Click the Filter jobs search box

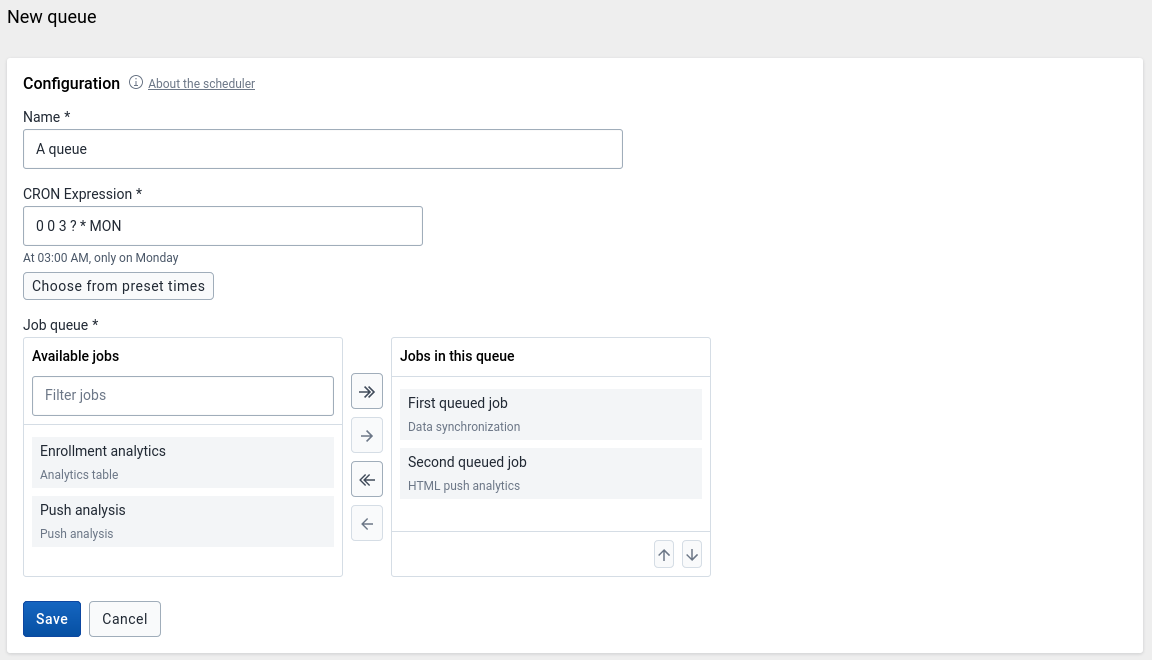point(183,396)
